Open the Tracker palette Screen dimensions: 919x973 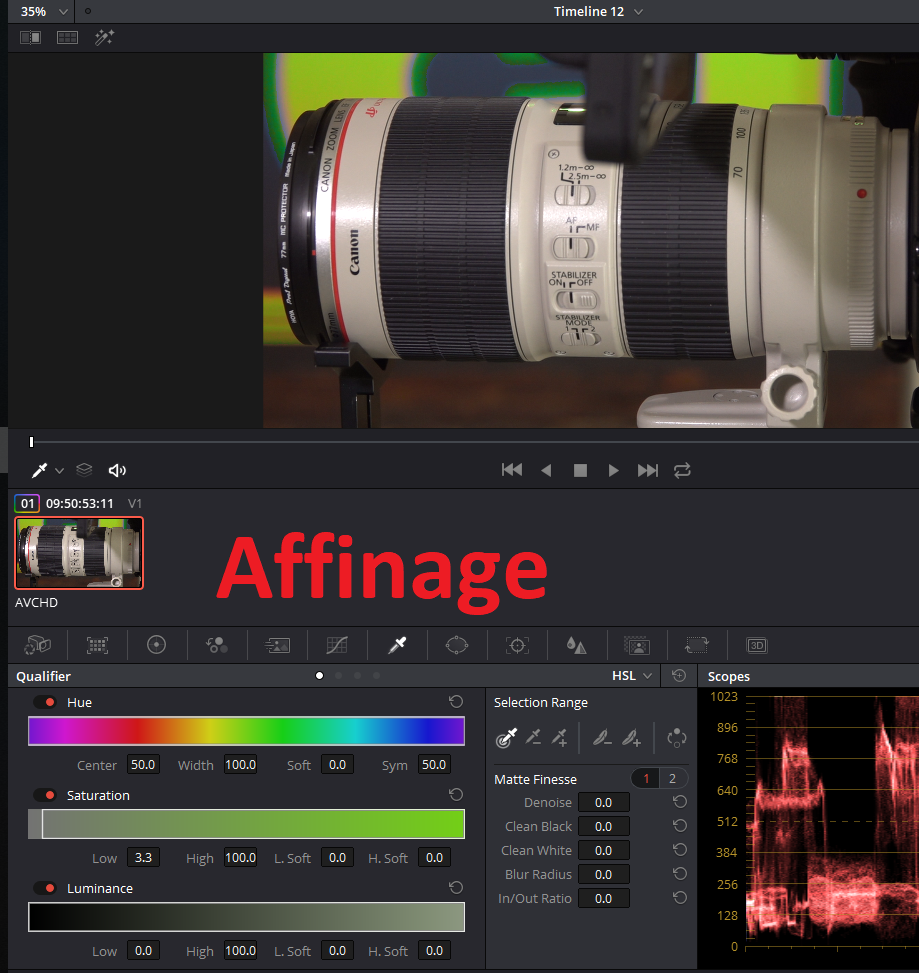coord(517,645)
